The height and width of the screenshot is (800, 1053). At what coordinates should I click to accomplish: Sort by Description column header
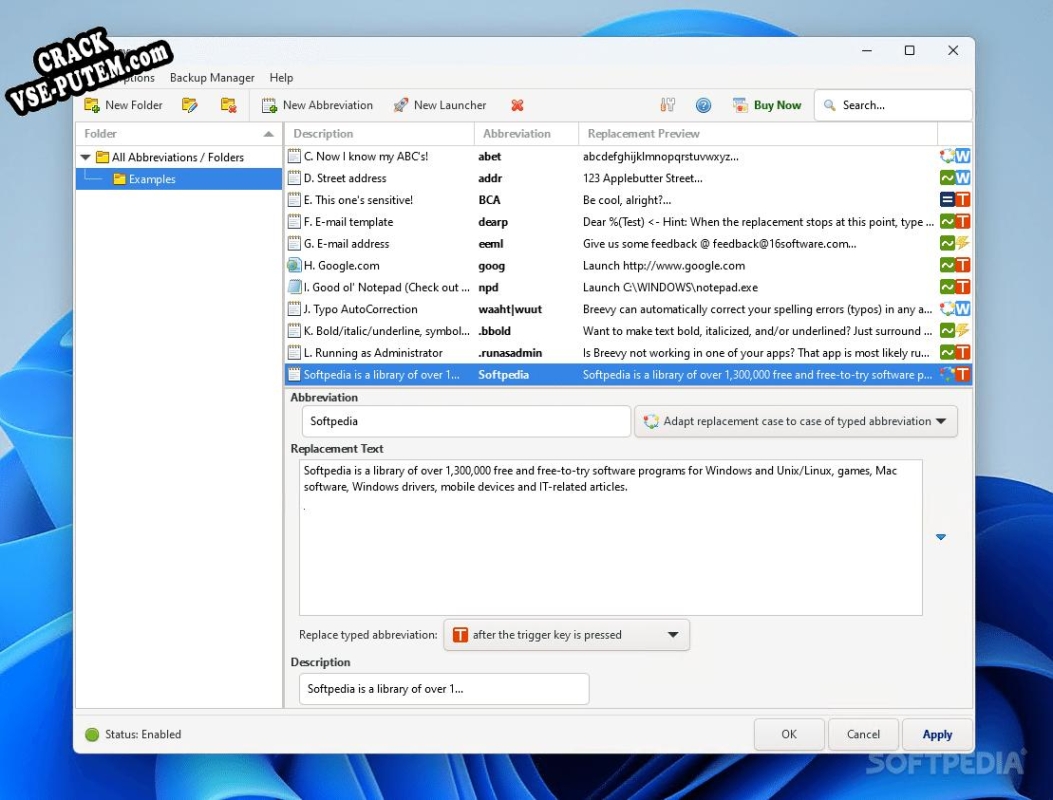coord(379,134)
